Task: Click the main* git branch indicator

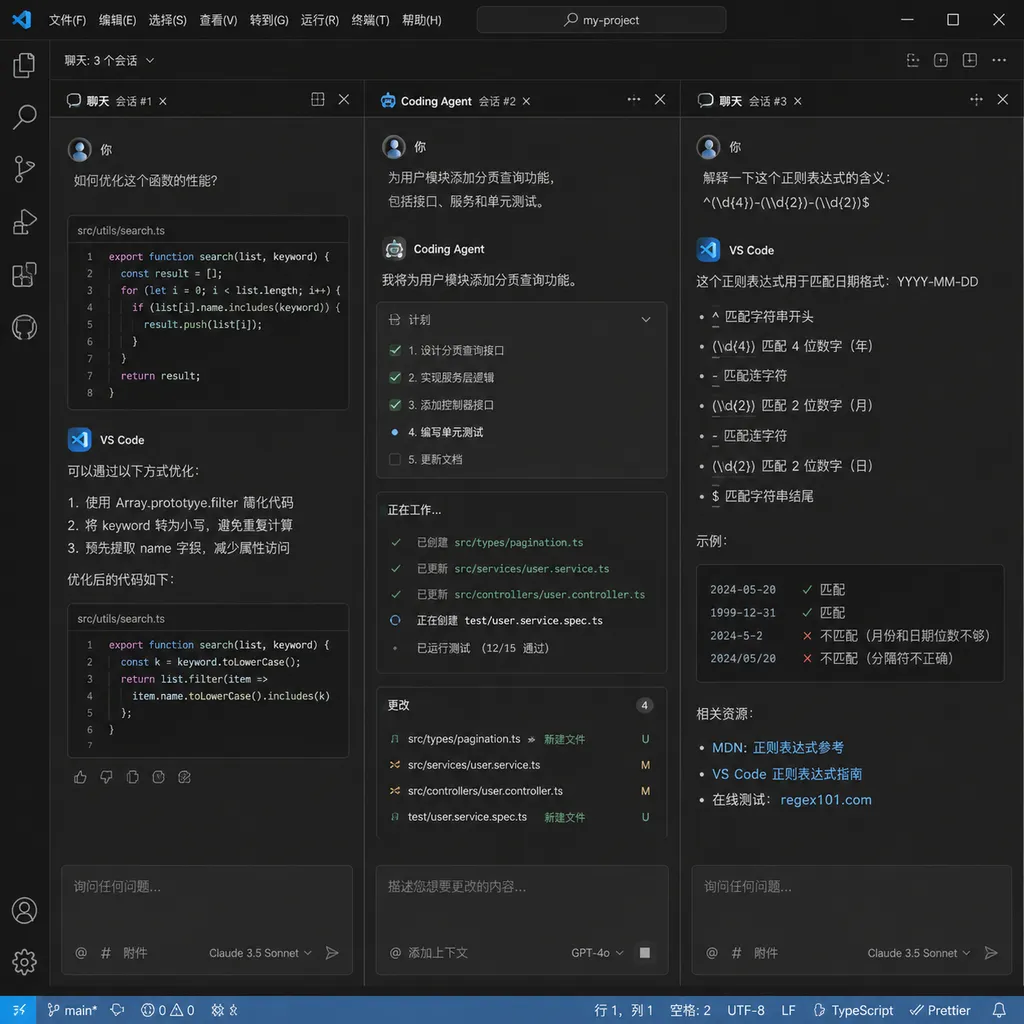Action: click(x=72, y=1010)
